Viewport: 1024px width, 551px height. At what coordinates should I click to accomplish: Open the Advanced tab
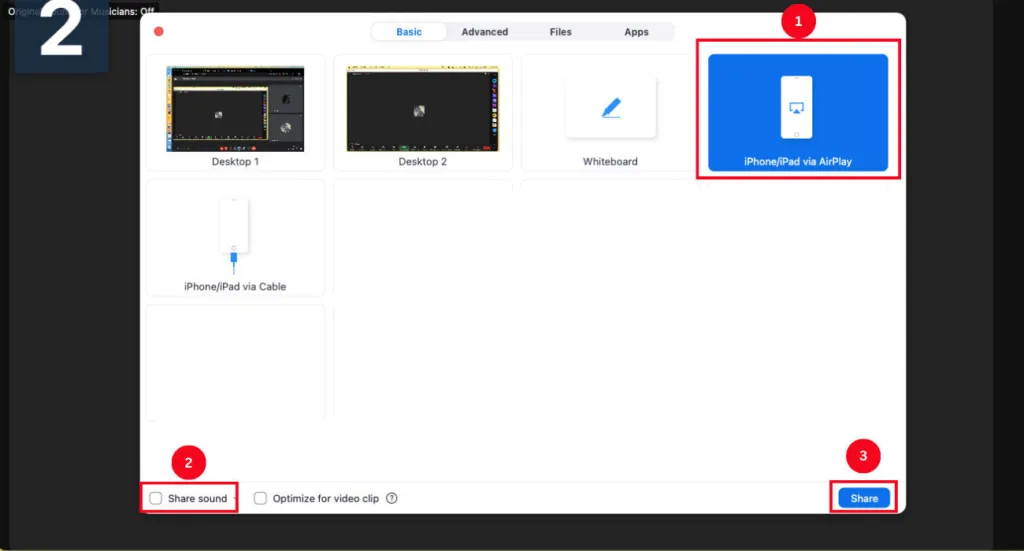485,32
